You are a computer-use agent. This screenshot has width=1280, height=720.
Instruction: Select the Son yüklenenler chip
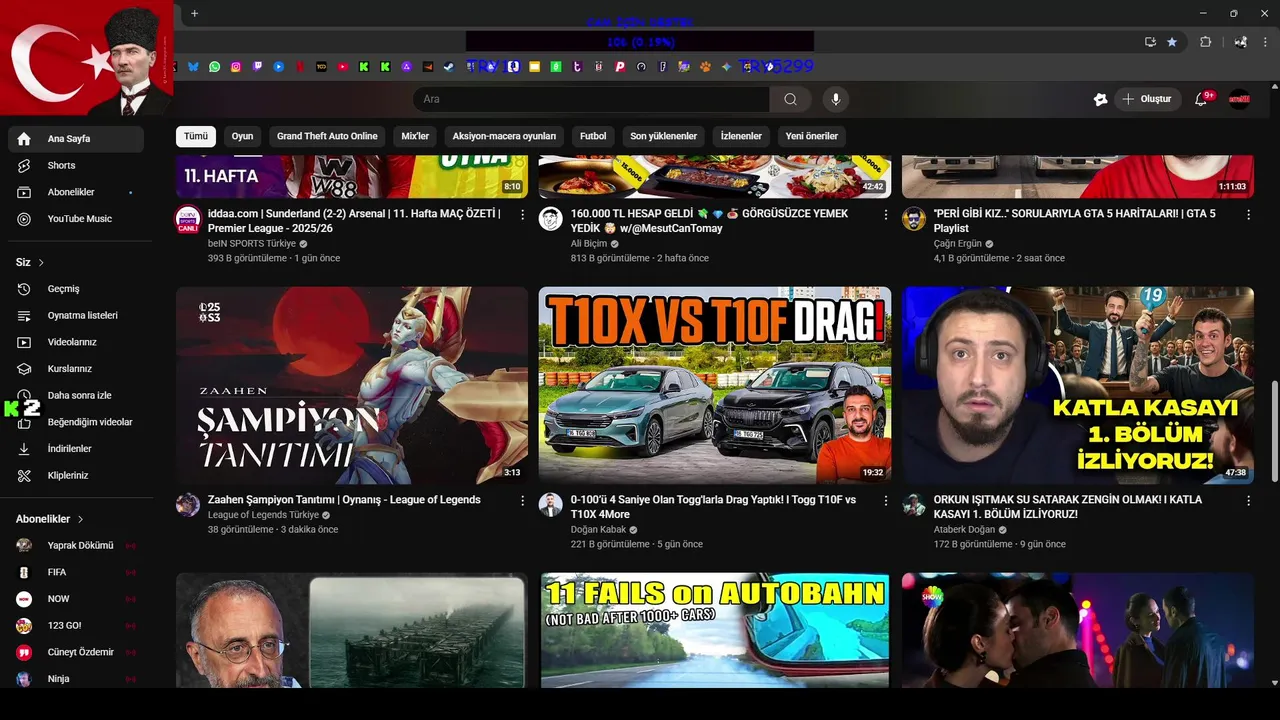[x=663, y=136]
